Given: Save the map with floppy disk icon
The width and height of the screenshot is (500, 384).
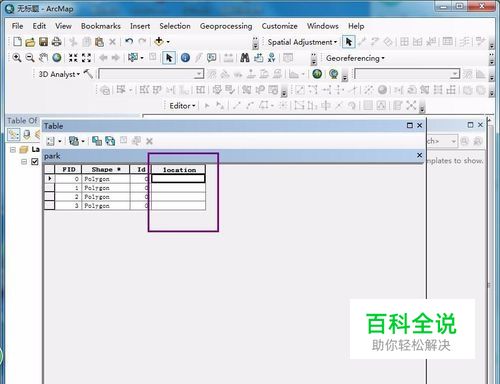Looking at the screenshot, I should click(43, 42).
